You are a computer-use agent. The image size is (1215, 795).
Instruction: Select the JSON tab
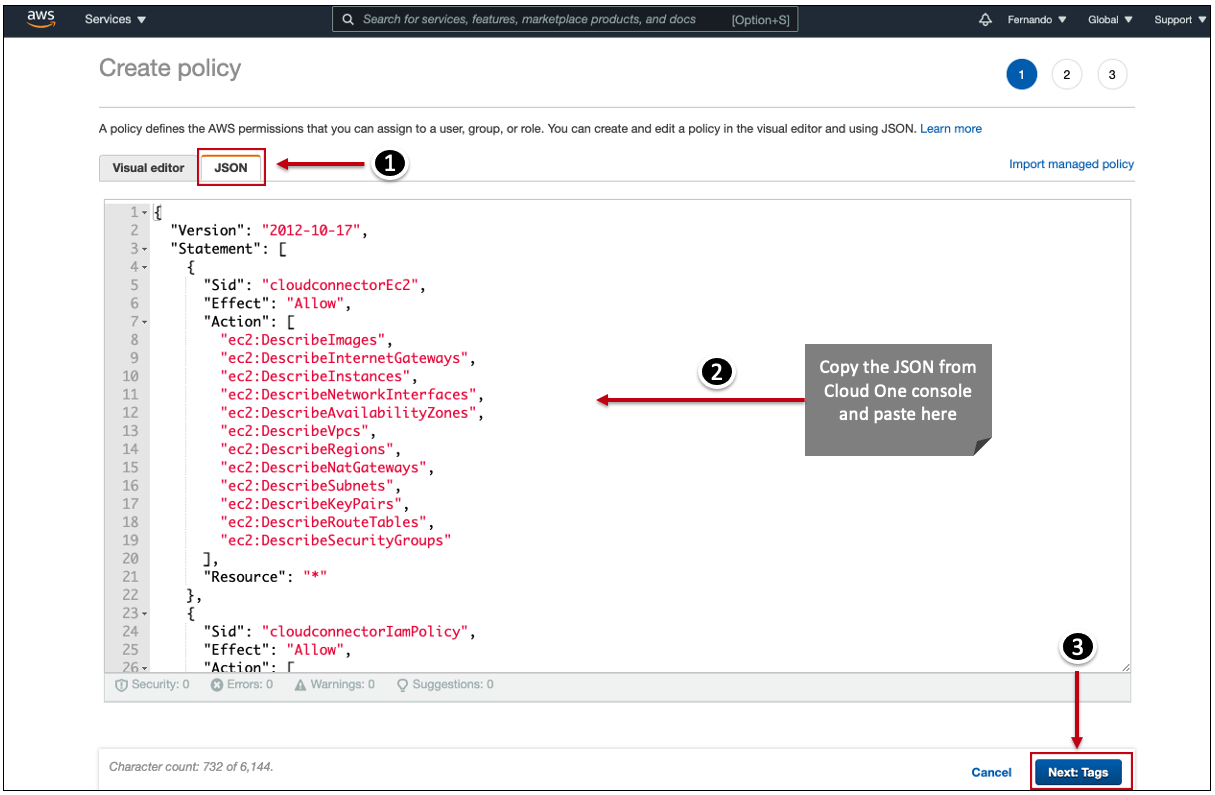pyautogui.click(x=231, y=168)
